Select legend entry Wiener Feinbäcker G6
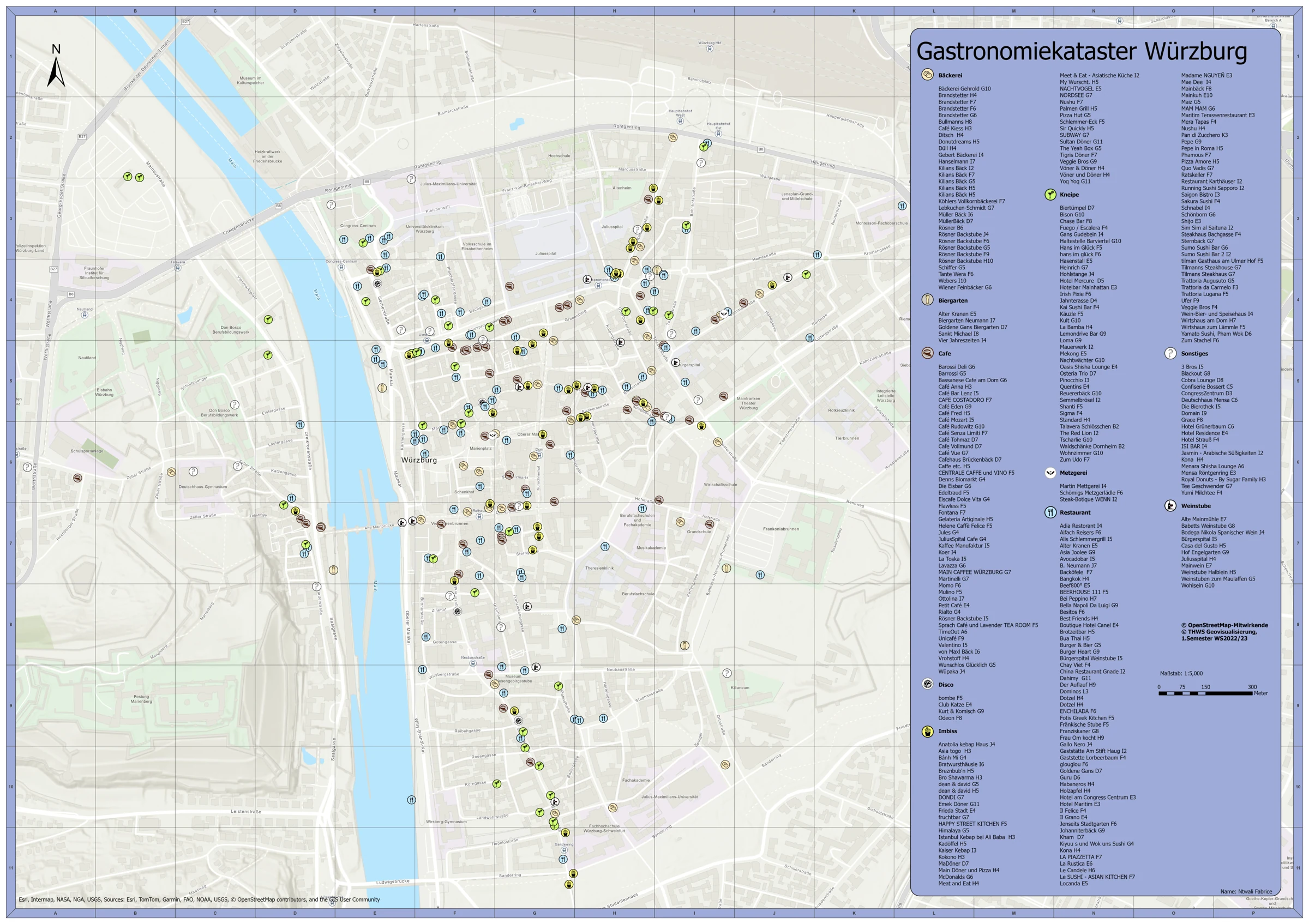 coord(965,288)
